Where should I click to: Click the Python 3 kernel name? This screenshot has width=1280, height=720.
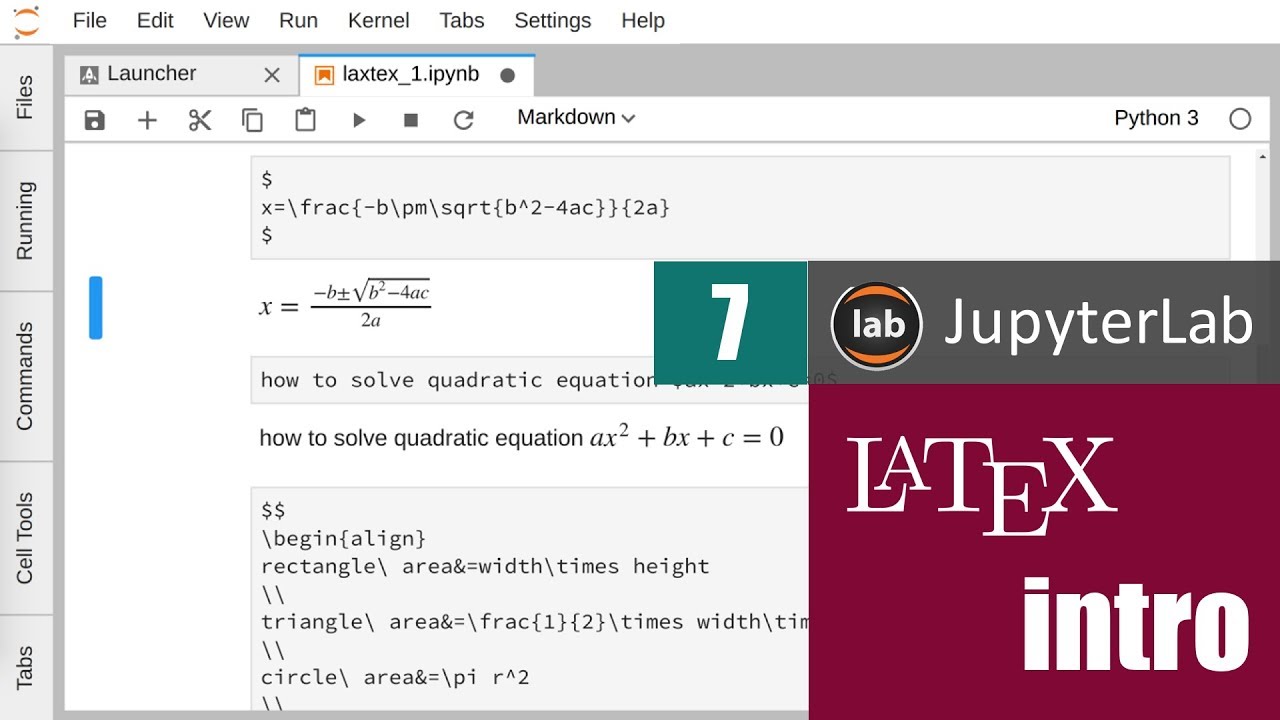(x=1156, y=118)
